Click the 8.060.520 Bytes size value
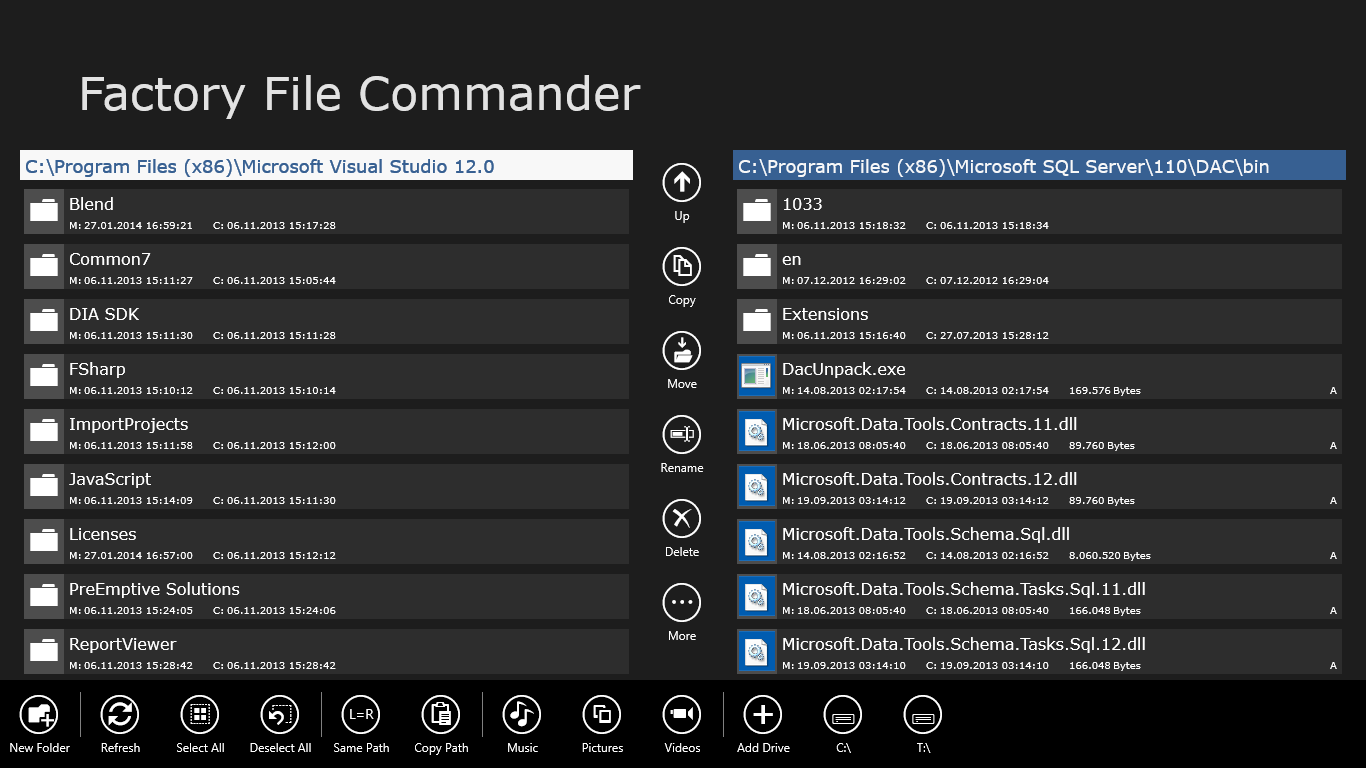This screenshot has width=1366, height=768. pos(1110,556)
